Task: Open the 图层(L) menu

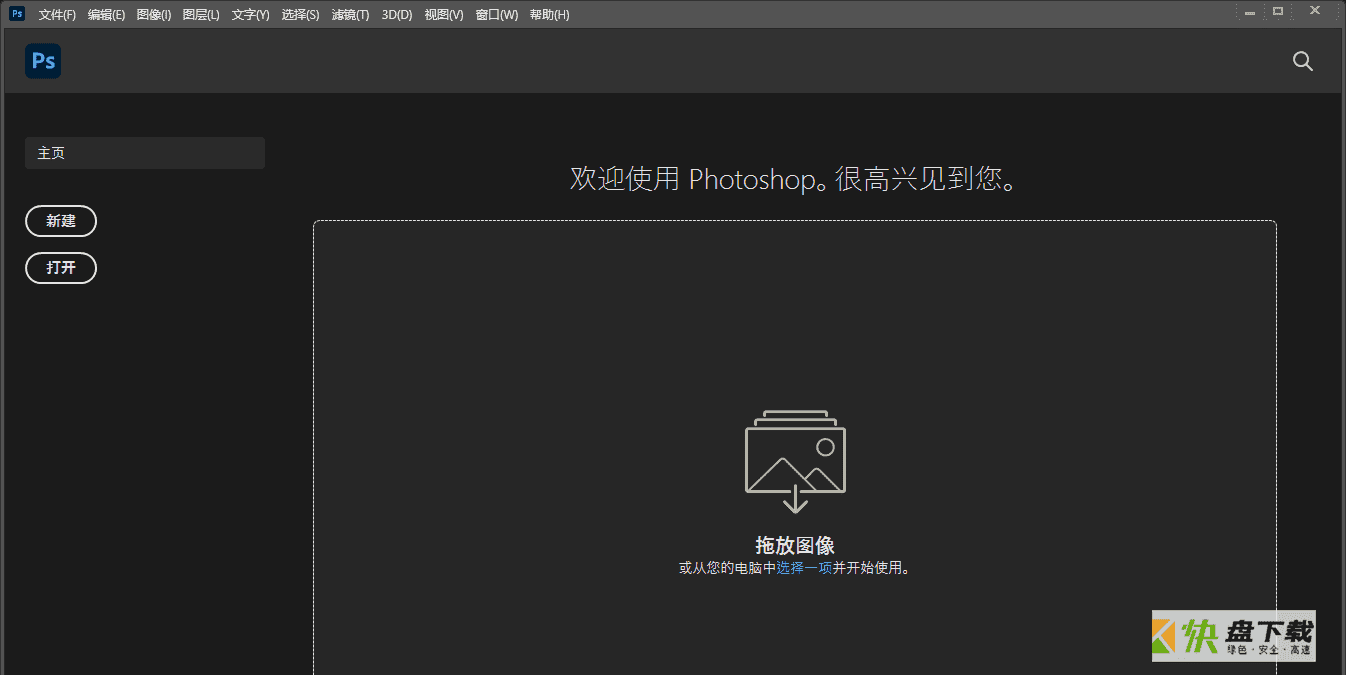Action: (x=201, y=15)
